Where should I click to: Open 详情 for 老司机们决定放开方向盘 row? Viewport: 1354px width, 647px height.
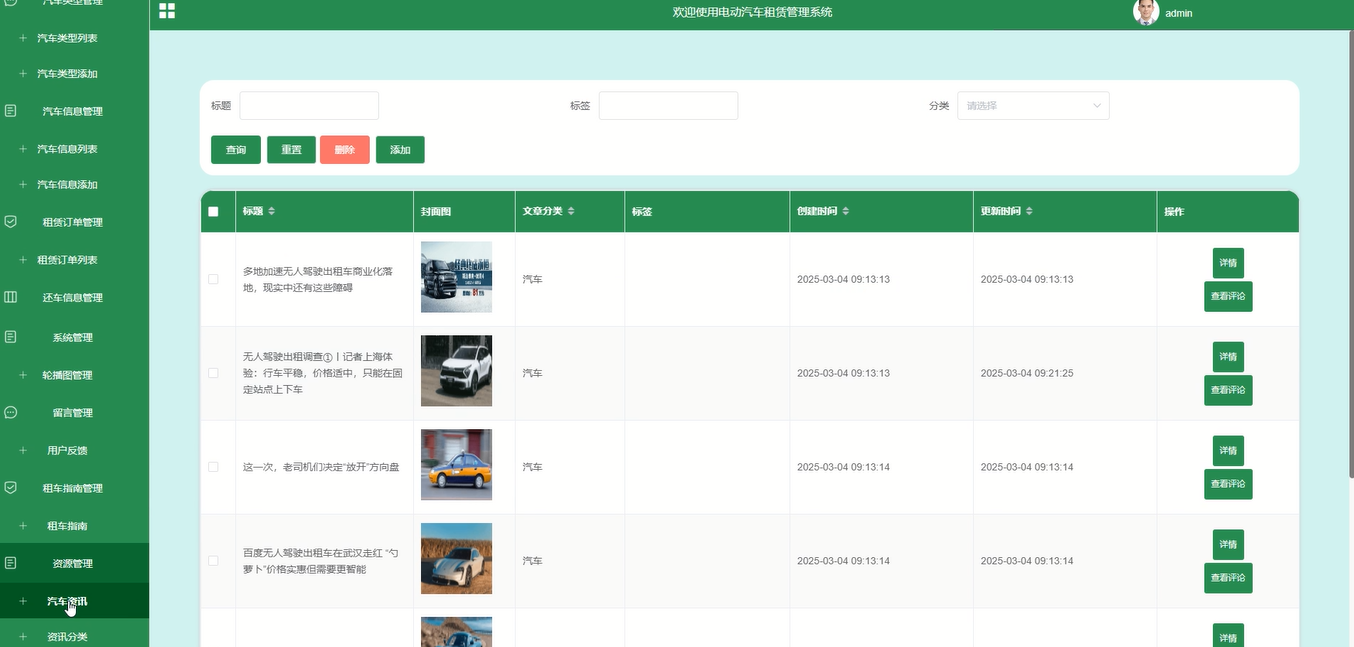pyautogui.click(x=1228, y=451)
